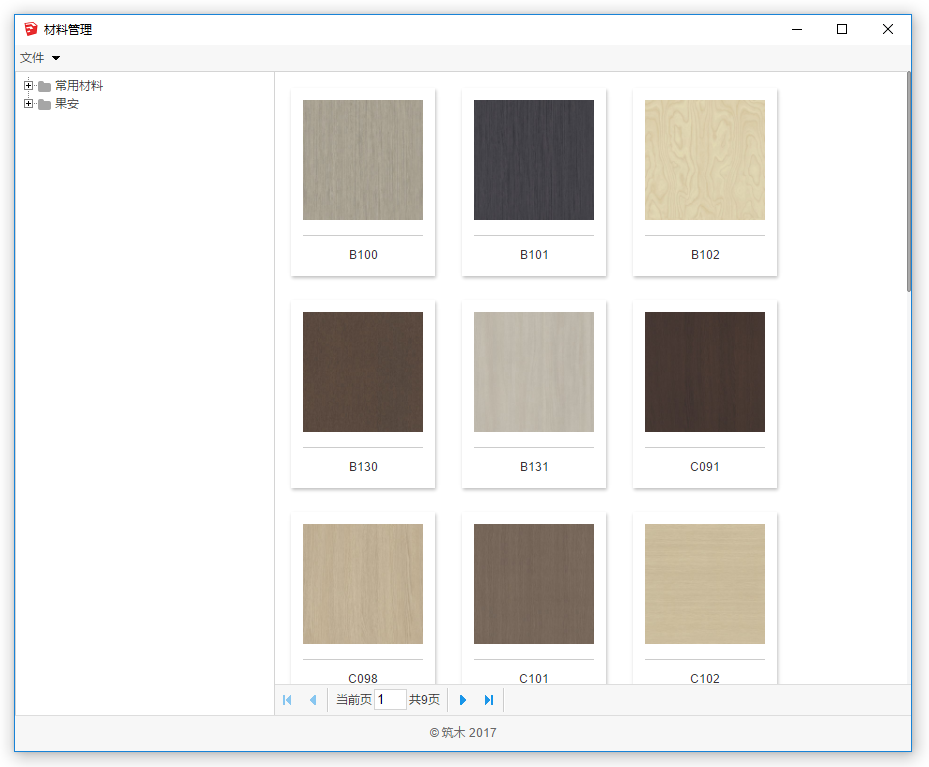Expand the 常用材料 tree node
The image size is (929, 767).
tap(28, 86)
